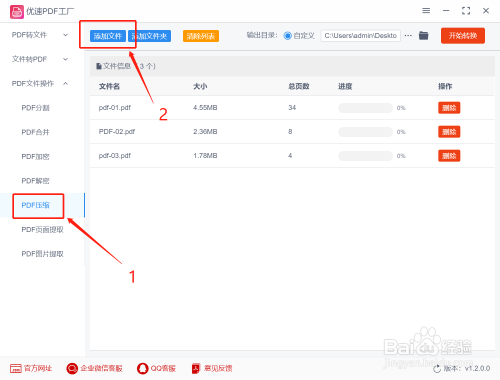Image resolution: width=500 pixels, height=380 pixels.
Task: Click the PDF文件操作 sidebar label
Action: [x=33, y=84]
